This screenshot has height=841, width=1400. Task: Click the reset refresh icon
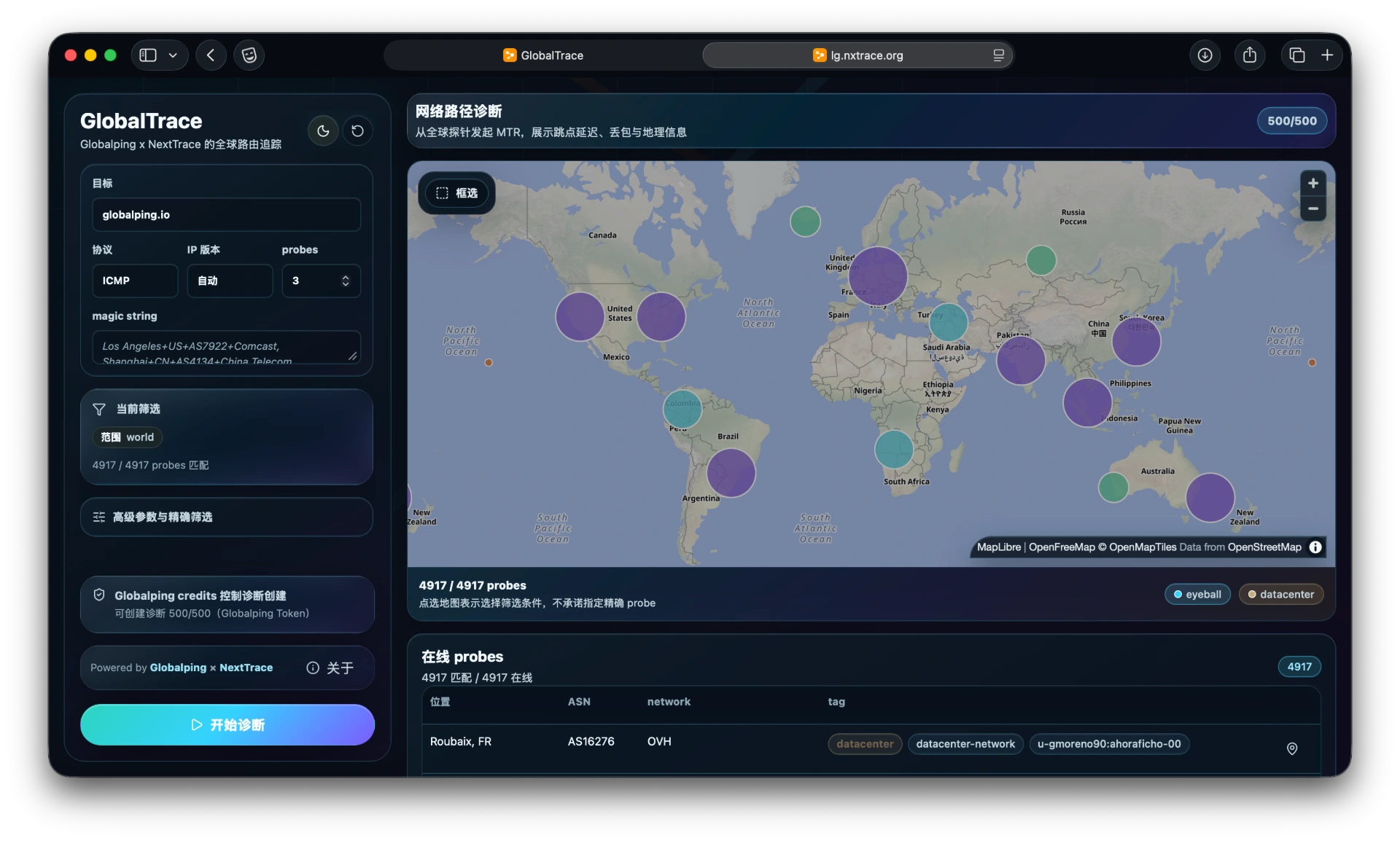tap(357, 131)
